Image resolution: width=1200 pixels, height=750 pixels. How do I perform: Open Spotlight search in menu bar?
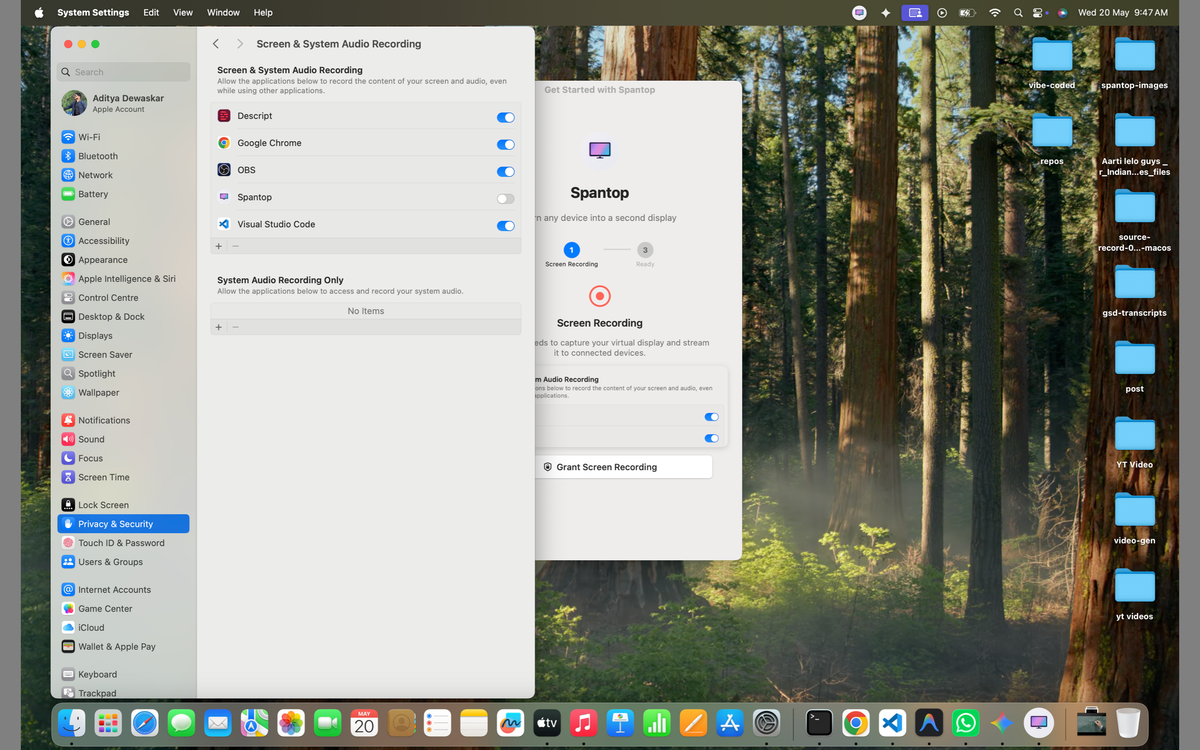click(x=1018, y=12)
